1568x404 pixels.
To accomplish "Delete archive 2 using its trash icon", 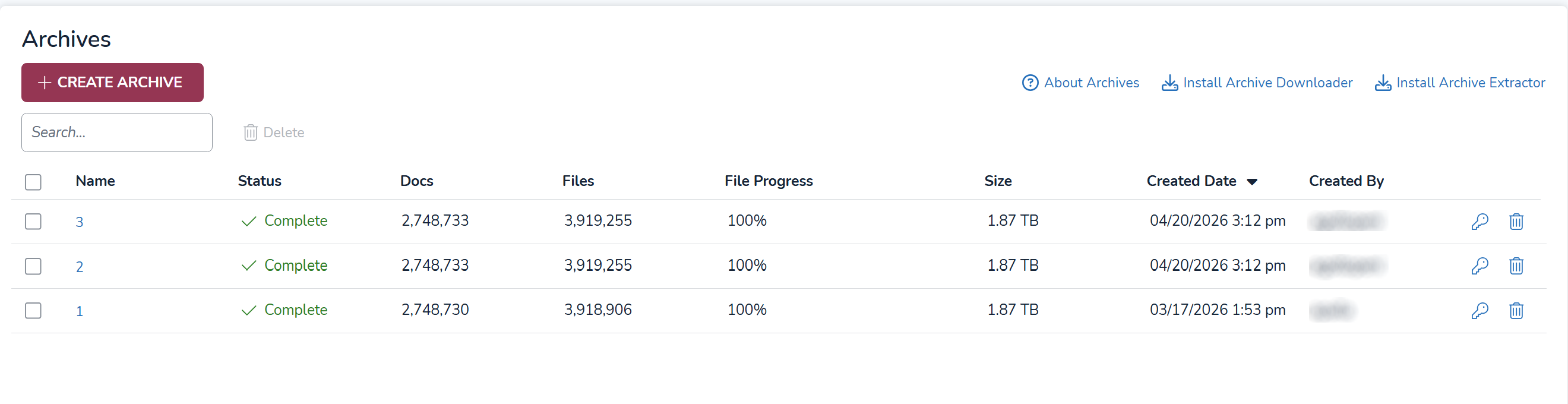I will tap(1516, 266).
